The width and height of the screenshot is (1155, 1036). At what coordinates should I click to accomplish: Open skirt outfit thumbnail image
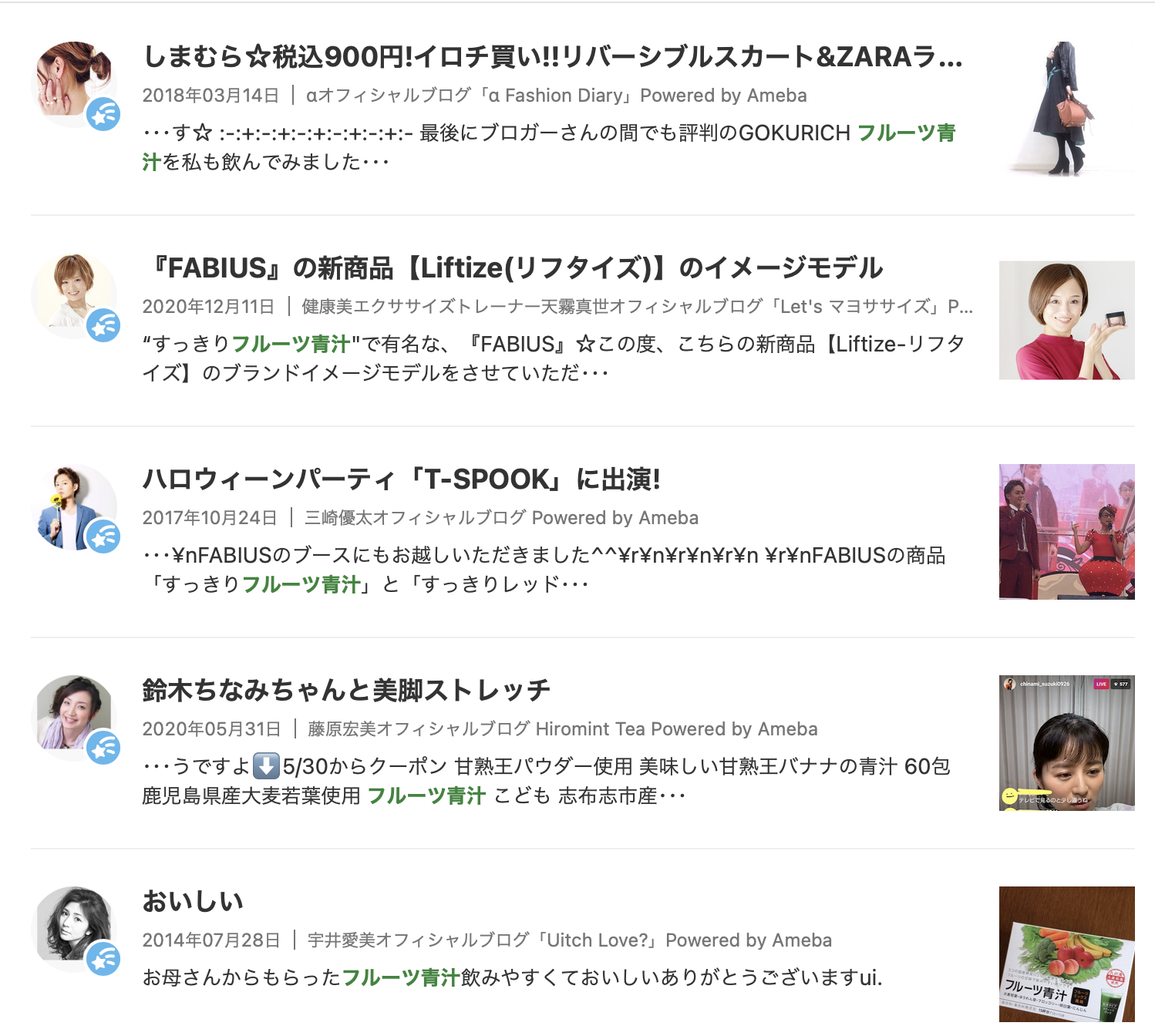(x=1067, y=109)
